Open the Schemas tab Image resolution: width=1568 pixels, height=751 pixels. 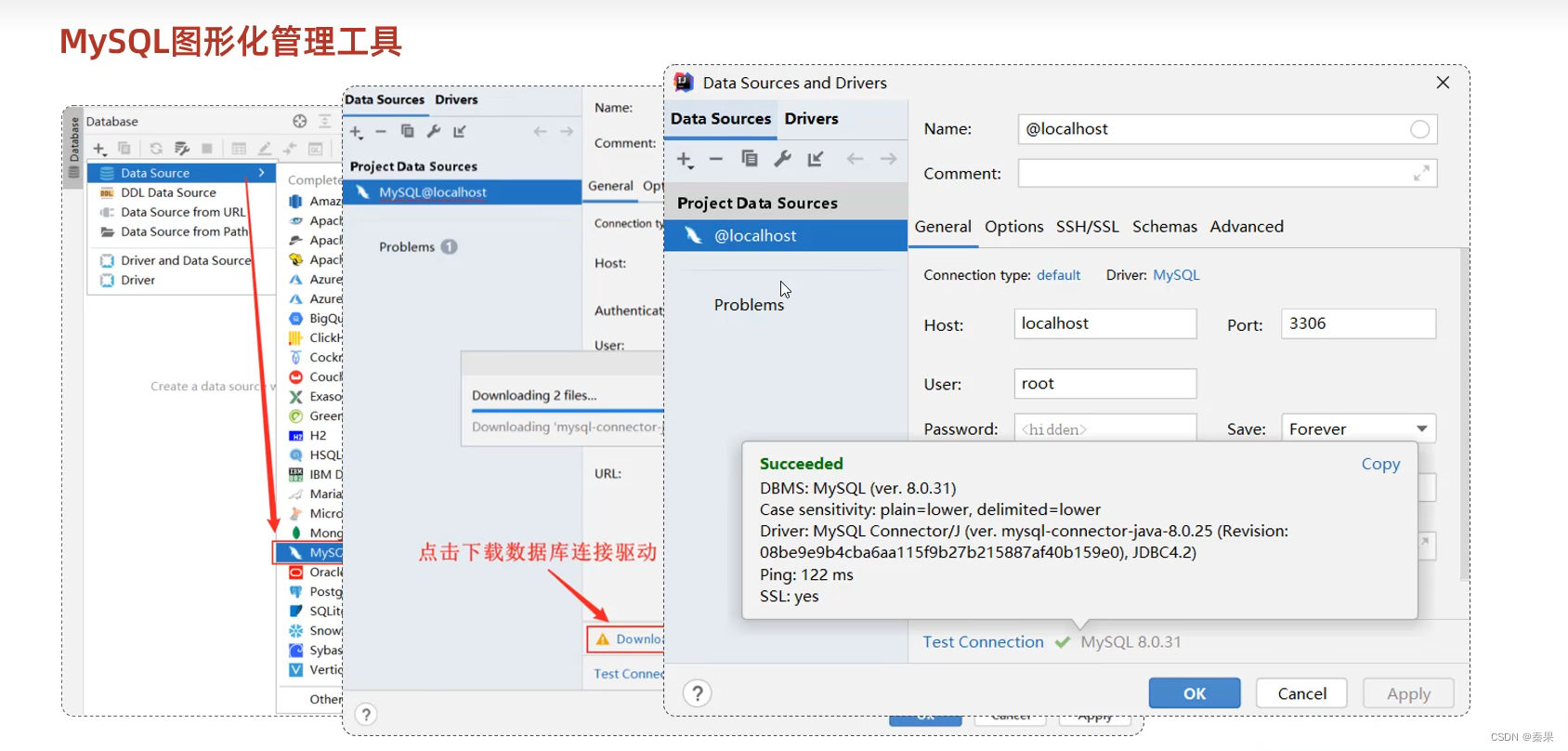point(1164,227)
